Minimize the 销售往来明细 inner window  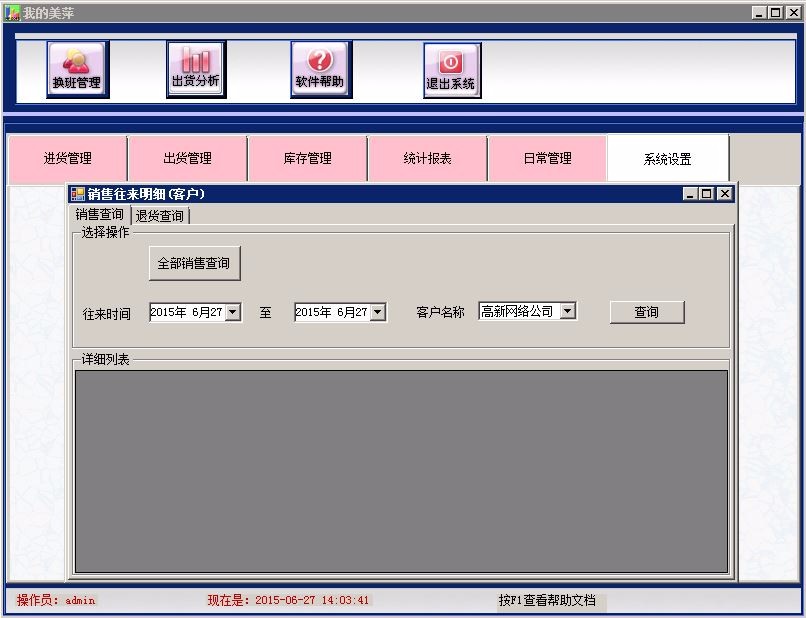pos(690,194)
